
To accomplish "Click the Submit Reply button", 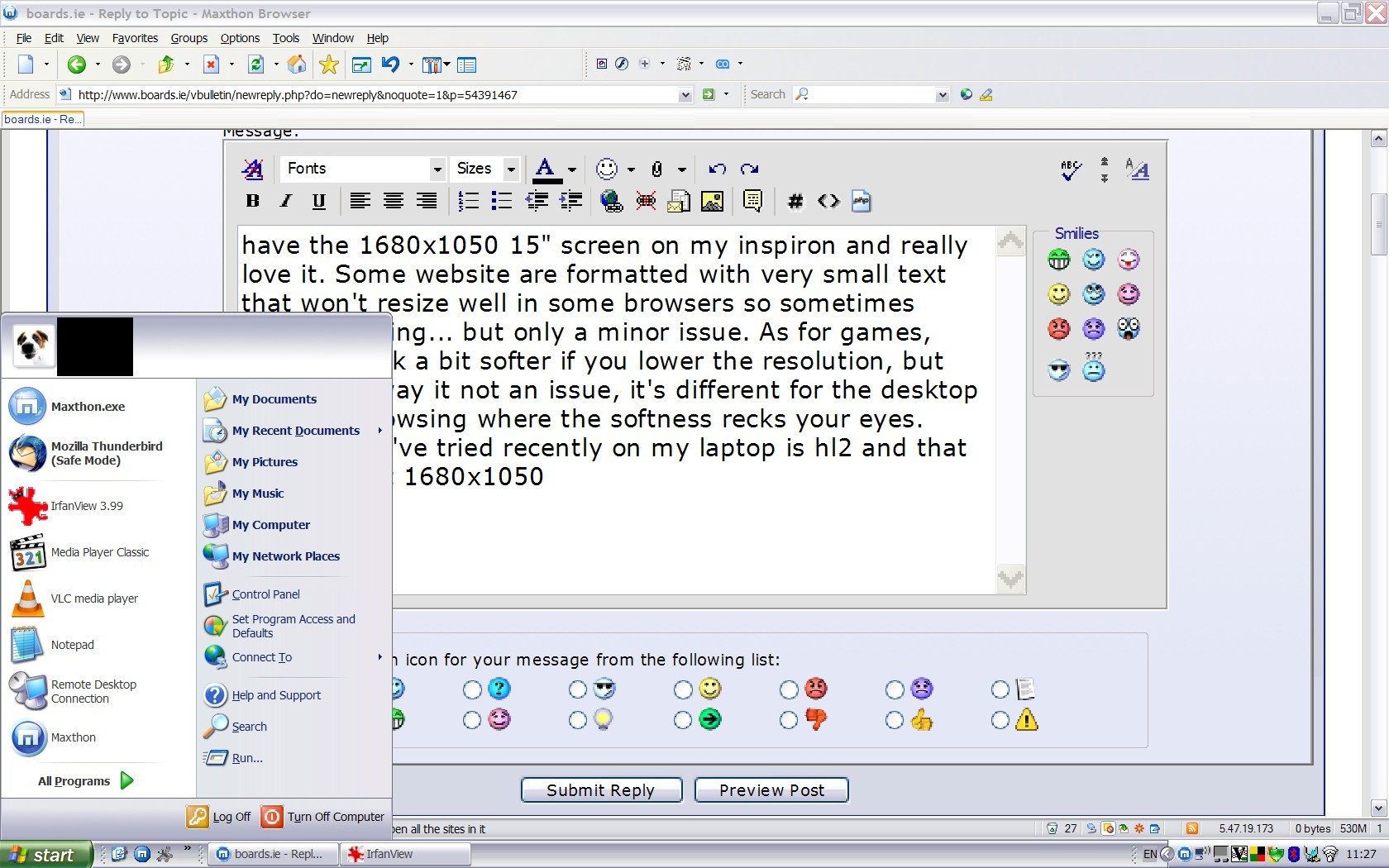I will (x=601, y=790).
